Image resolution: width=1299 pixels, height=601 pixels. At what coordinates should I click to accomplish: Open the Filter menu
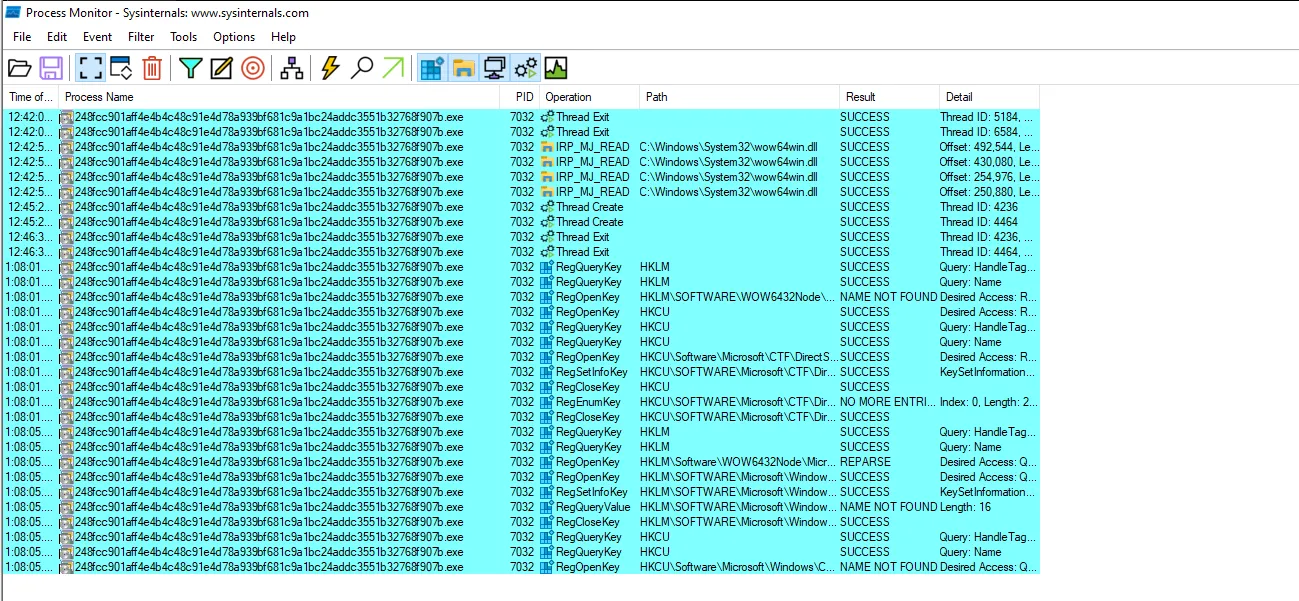(142, 37)
